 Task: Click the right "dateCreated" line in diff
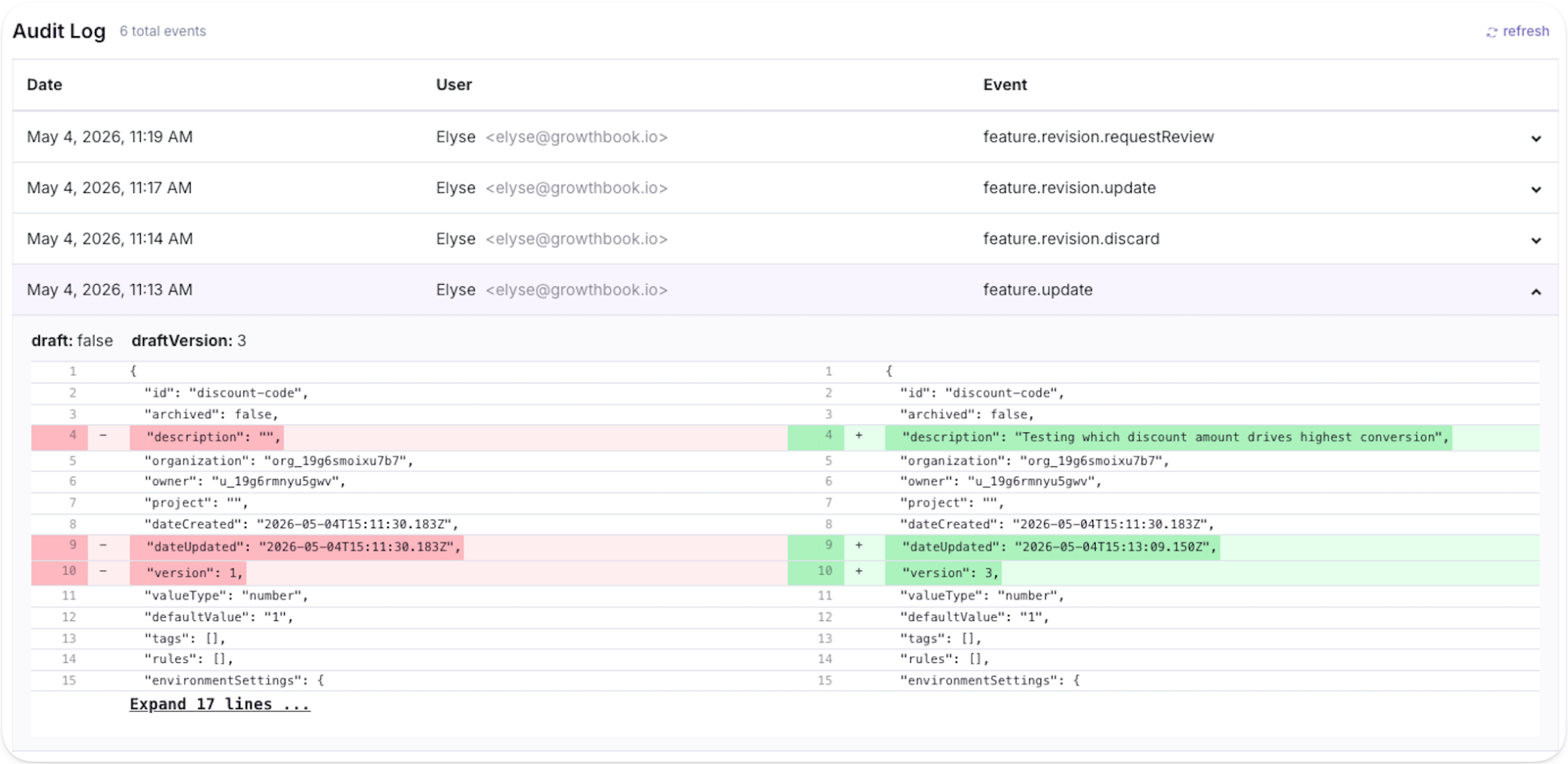coord(1057,524)
